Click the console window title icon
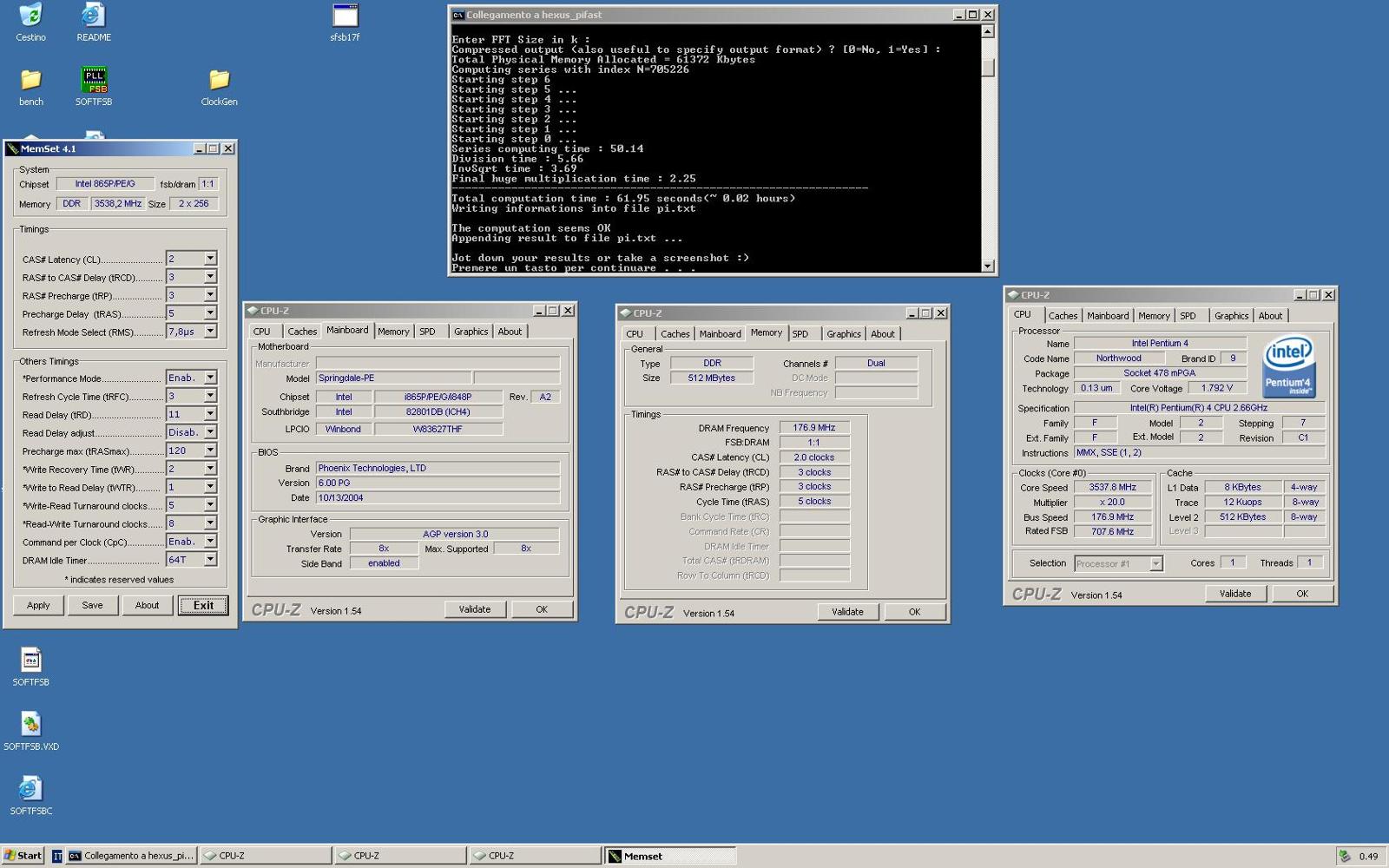1389x868 pixels. (458, 15)
